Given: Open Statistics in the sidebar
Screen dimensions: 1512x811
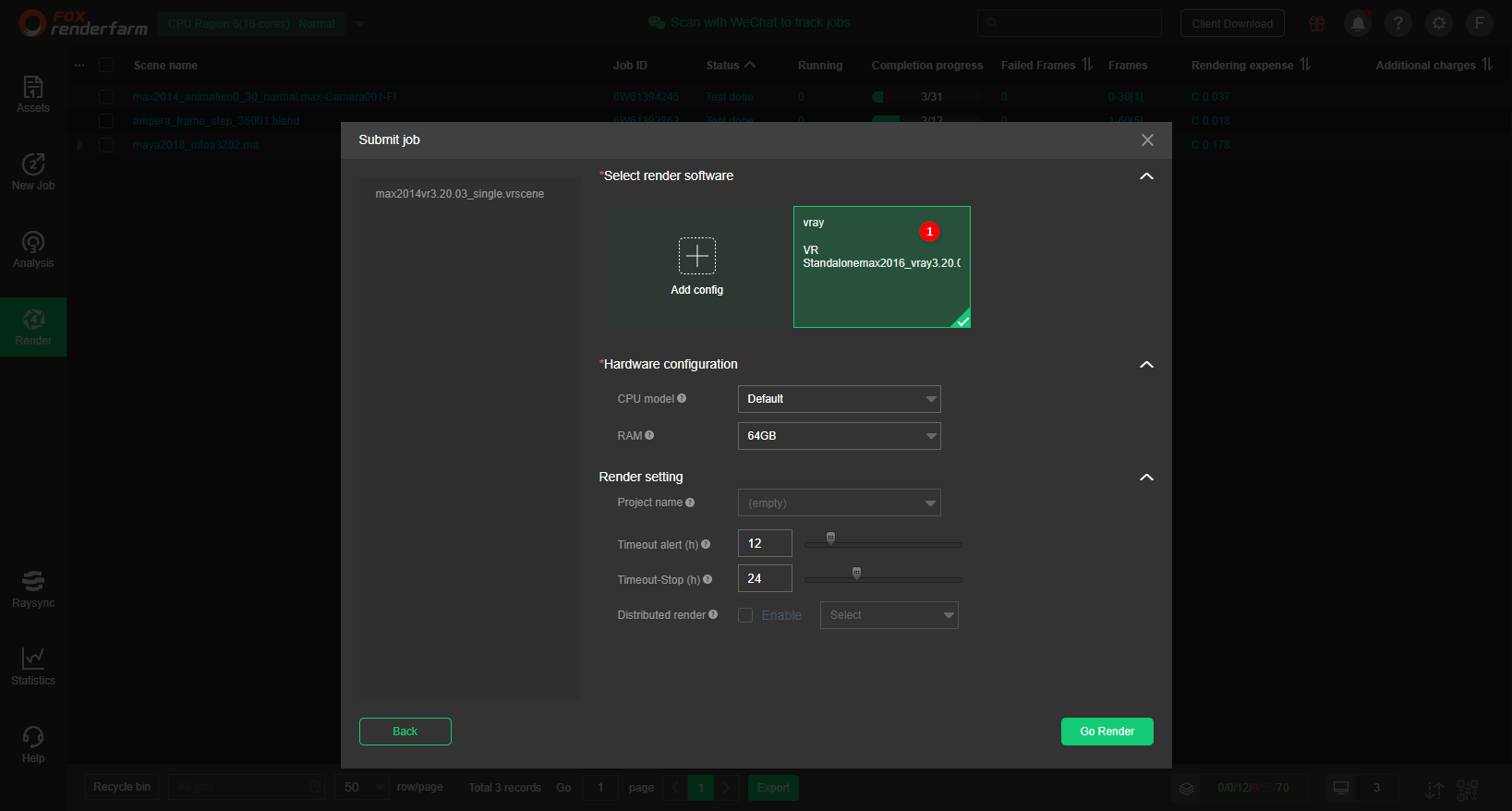Looking at the screenshot, I should [33, 667].
